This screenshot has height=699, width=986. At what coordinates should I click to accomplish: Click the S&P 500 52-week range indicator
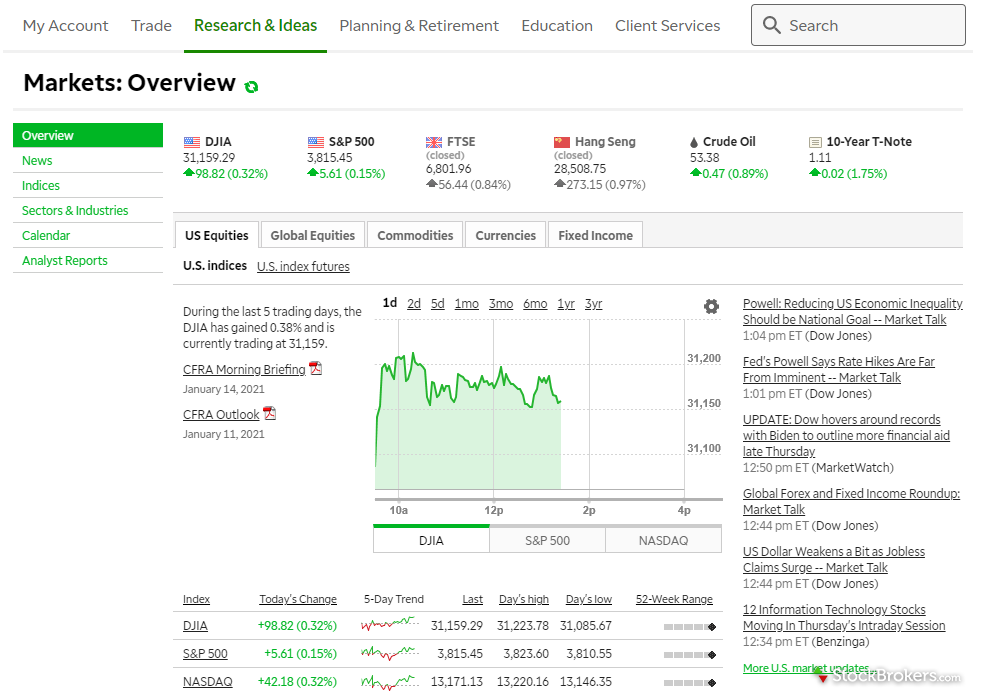tap(690, 655)
